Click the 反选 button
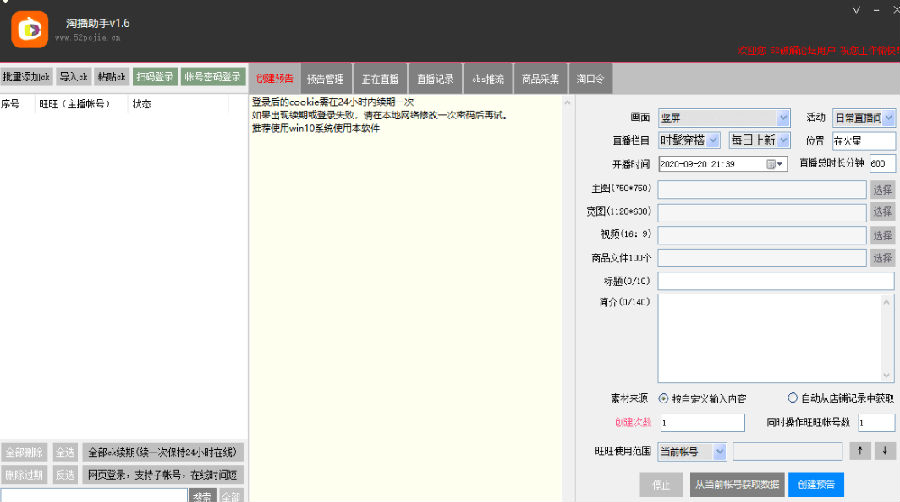This screenshot has height=502, width=900. pyautogui.click(x=65, y=474)
